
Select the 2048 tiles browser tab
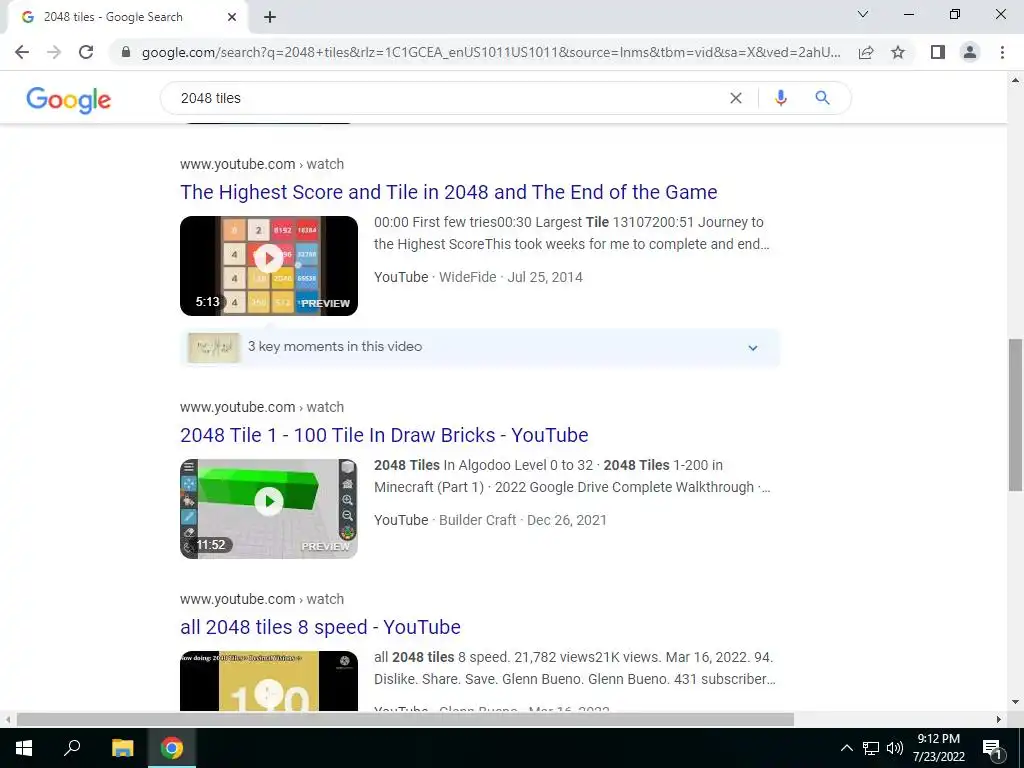[x=127, y=18]
